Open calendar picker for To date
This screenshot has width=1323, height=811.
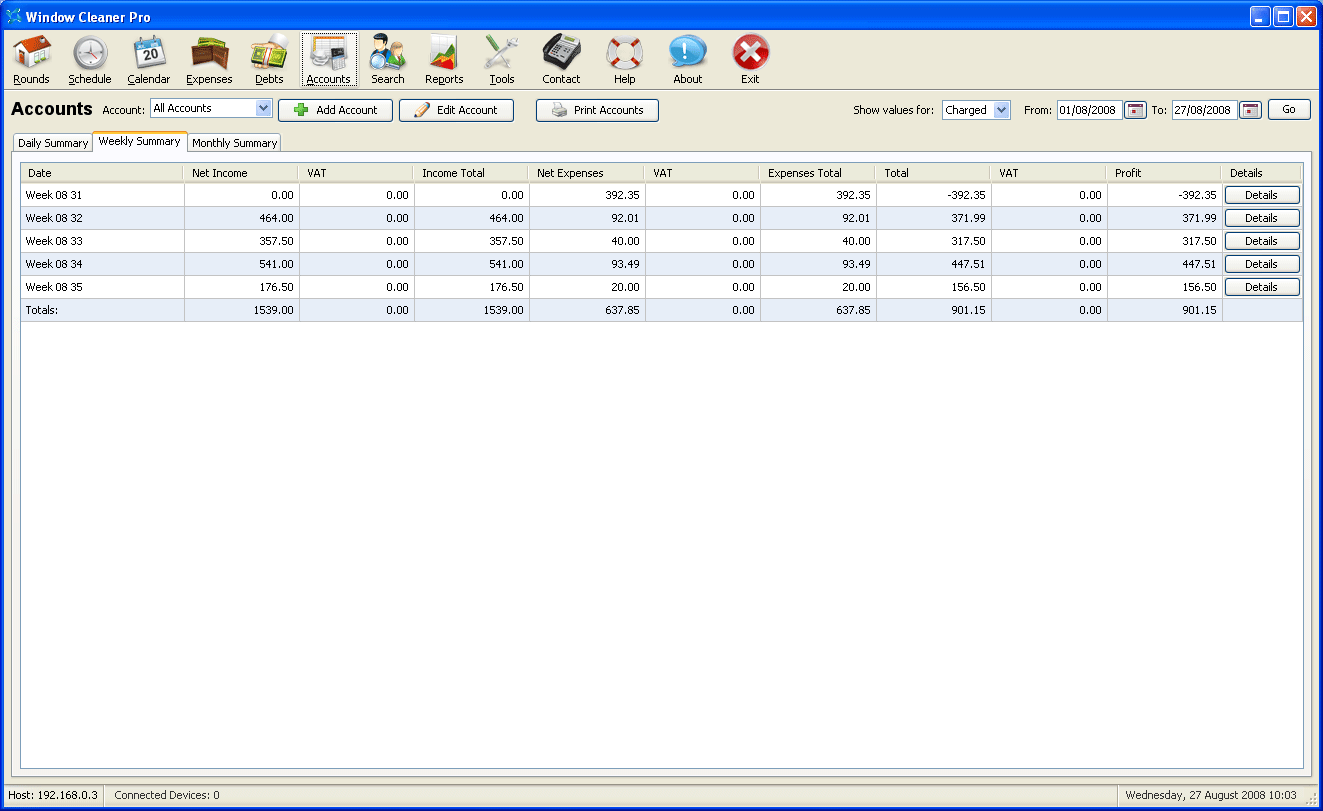(1250, 110)
